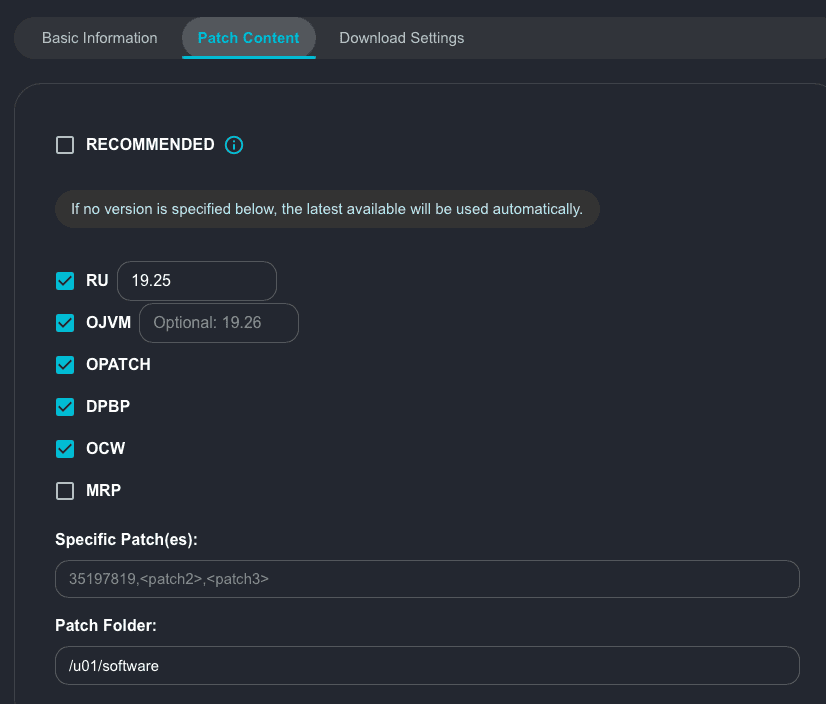Viewport: 826px width, 704px height.
Task: Click the RECOMMENDED label text
Action: point(150,145)
